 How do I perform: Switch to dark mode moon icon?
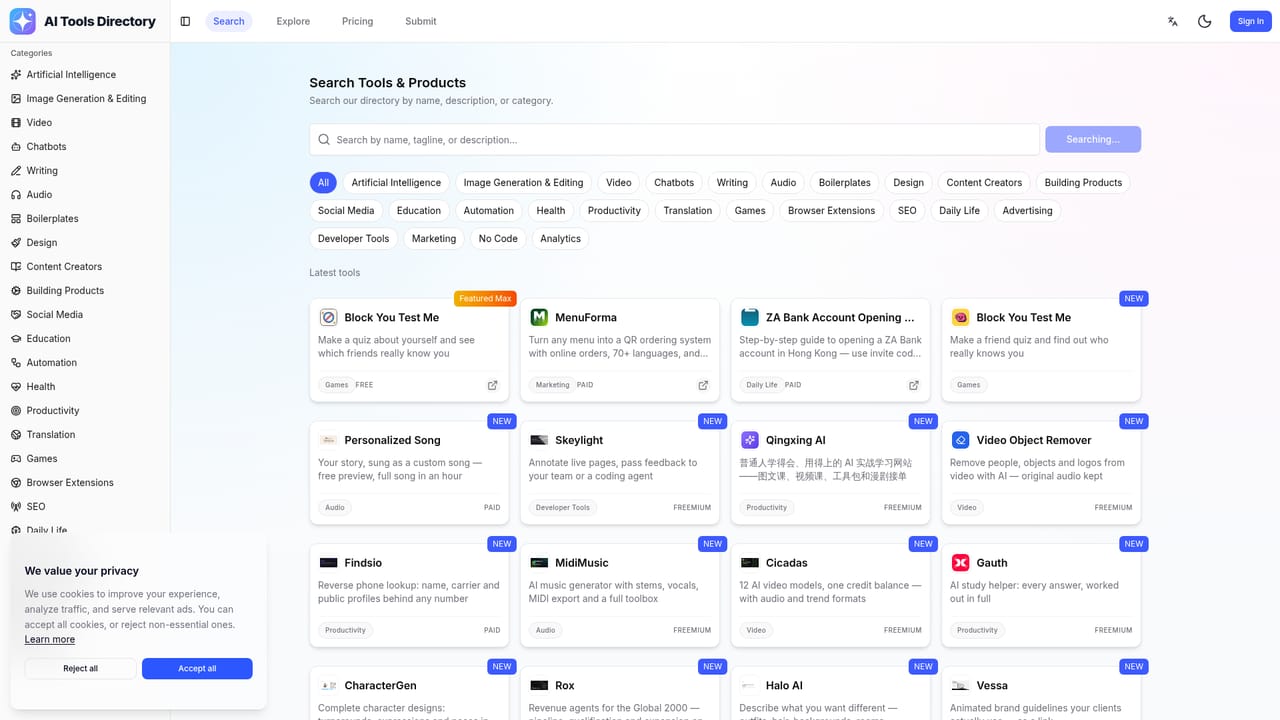1205,21
